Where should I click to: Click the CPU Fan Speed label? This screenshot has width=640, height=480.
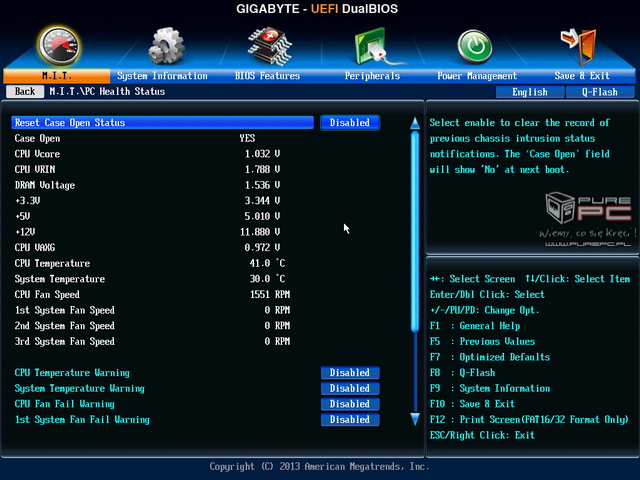click(47, 294)
